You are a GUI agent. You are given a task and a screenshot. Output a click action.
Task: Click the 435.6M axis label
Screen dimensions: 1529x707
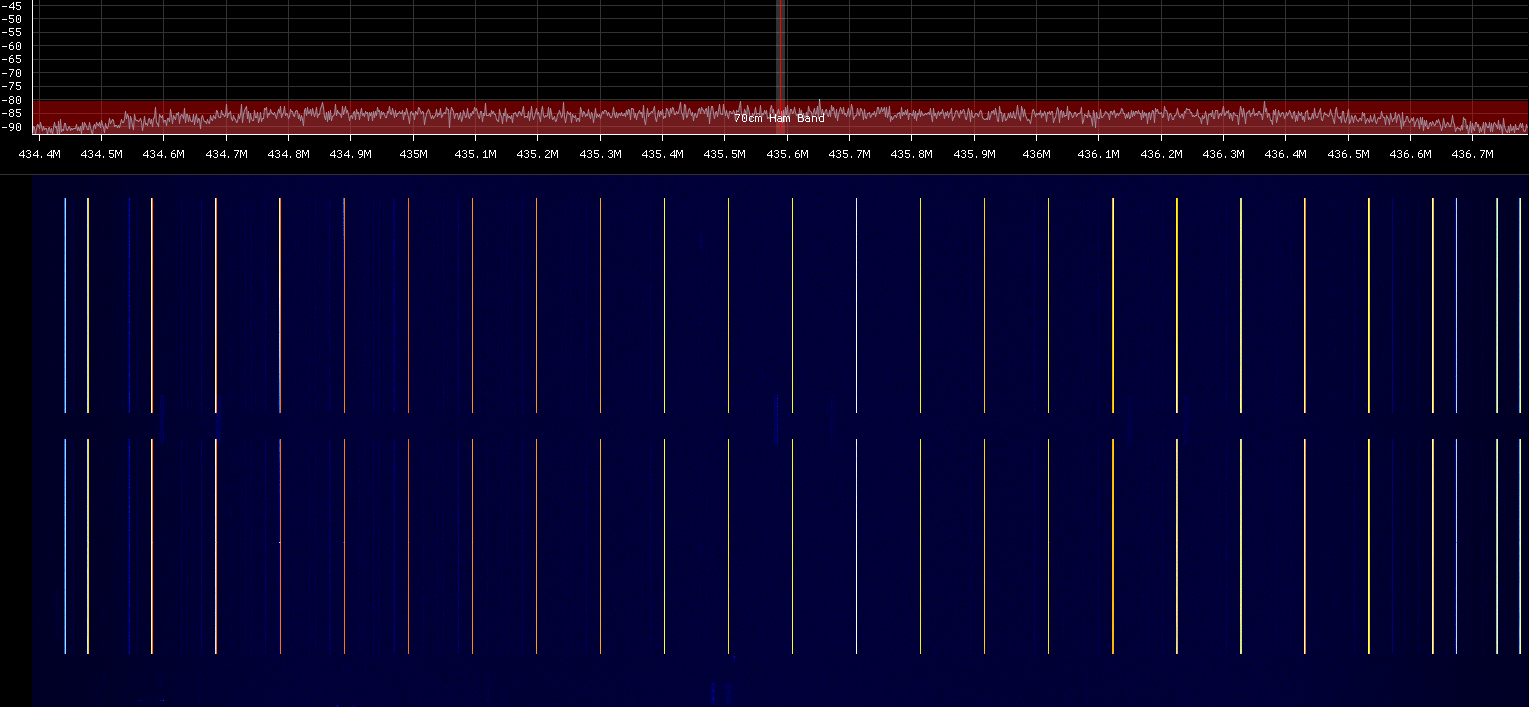pyautogui.click(x=788, y=155)
